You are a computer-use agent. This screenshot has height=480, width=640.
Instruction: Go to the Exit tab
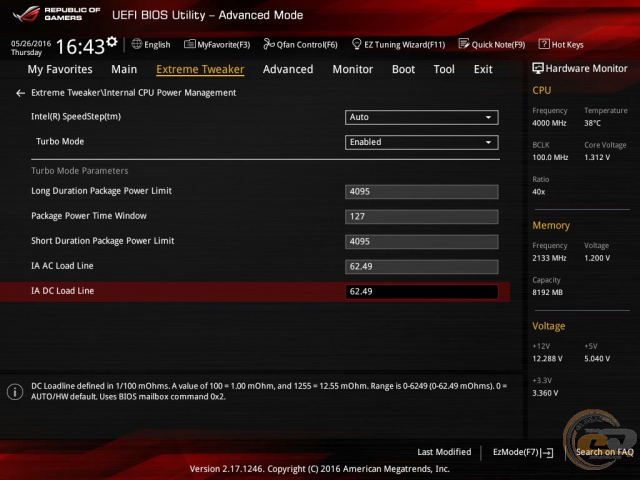(x=483, y=69)
